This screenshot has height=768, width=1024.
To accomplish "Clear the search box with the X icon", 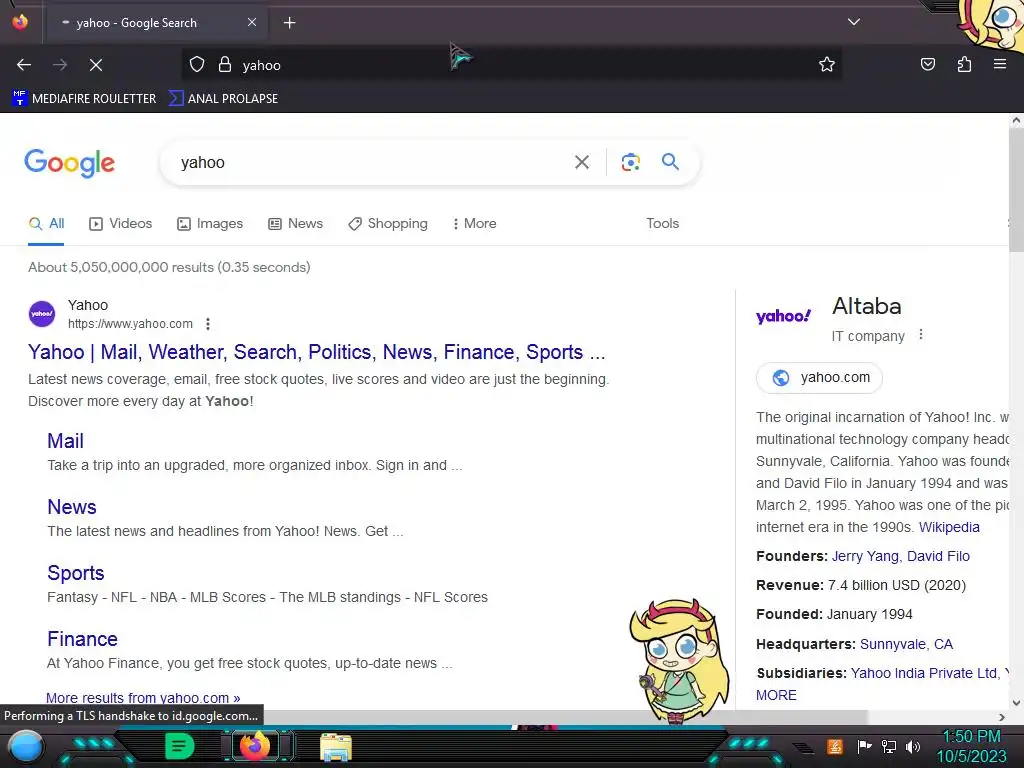I will click(581, 162).
